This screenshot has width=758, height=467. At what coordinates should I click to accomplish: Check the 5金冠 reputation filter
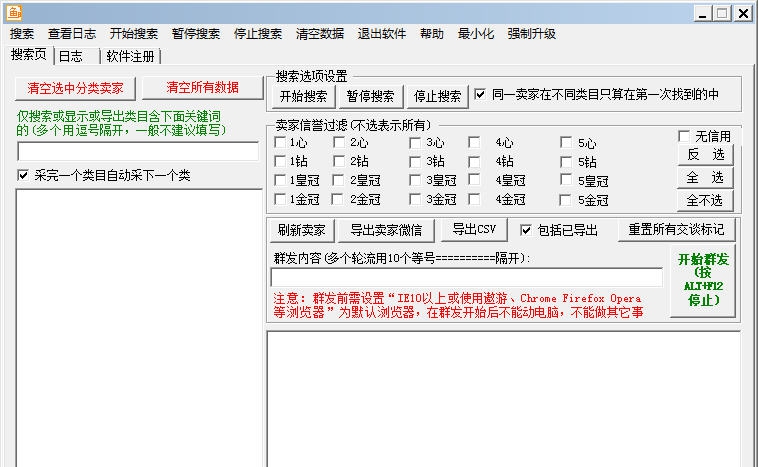(x=565, y=200)
